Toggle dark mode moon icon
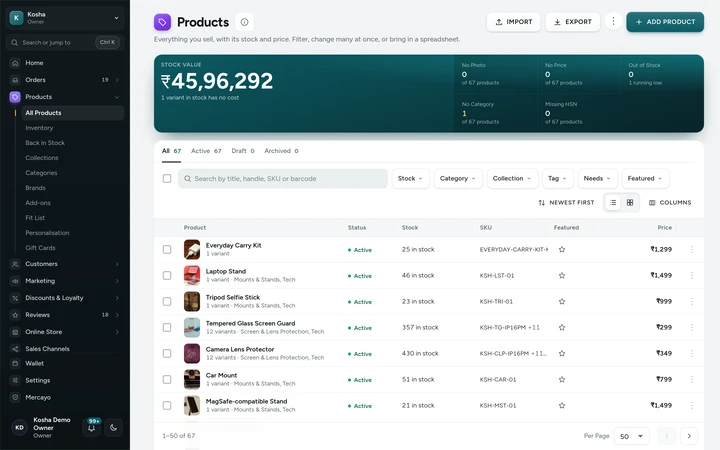The width and height of the screenshot is (720, 450). pyautogui.click(x=113, y=428)
